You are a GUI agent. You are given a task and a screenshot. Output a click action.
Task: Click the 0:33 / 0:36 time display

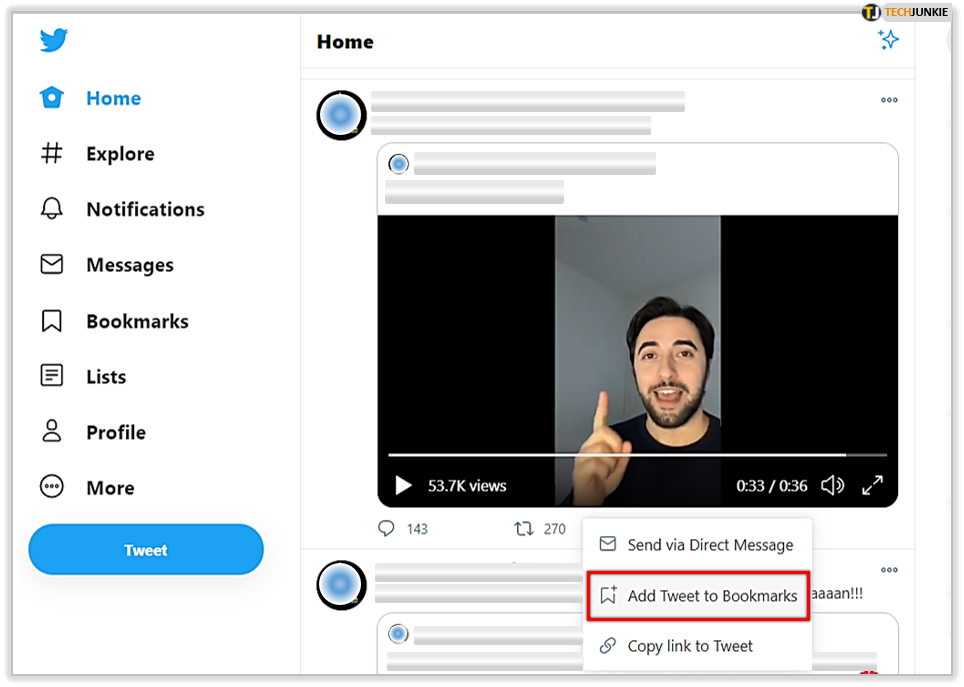[772, 486]
